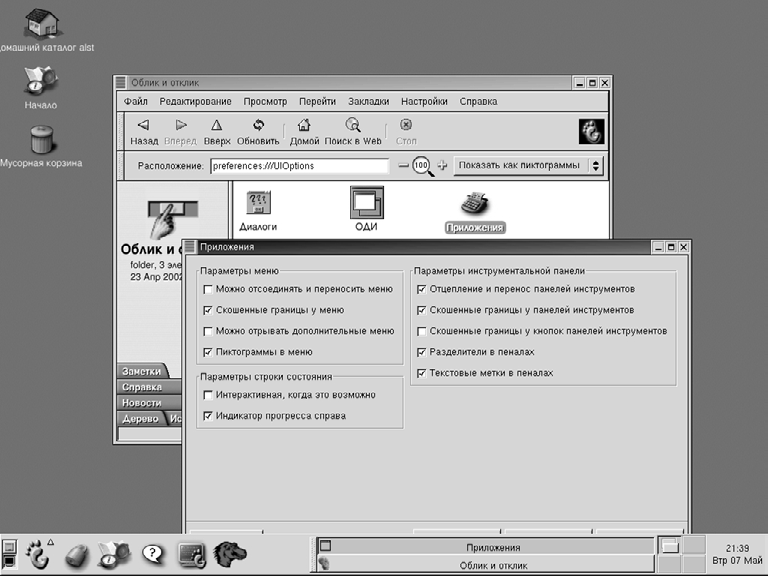Open the Диалоги preferences icon
Viewport: 768px width, 576px height.
(x=258, y=204)
